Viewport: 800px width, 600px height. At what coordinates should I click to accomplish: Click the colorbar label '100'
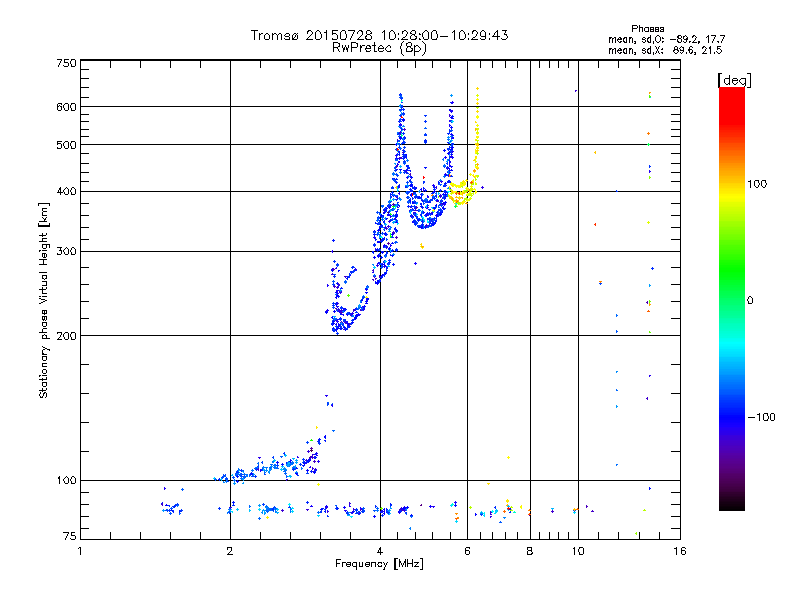pos(757,184)
